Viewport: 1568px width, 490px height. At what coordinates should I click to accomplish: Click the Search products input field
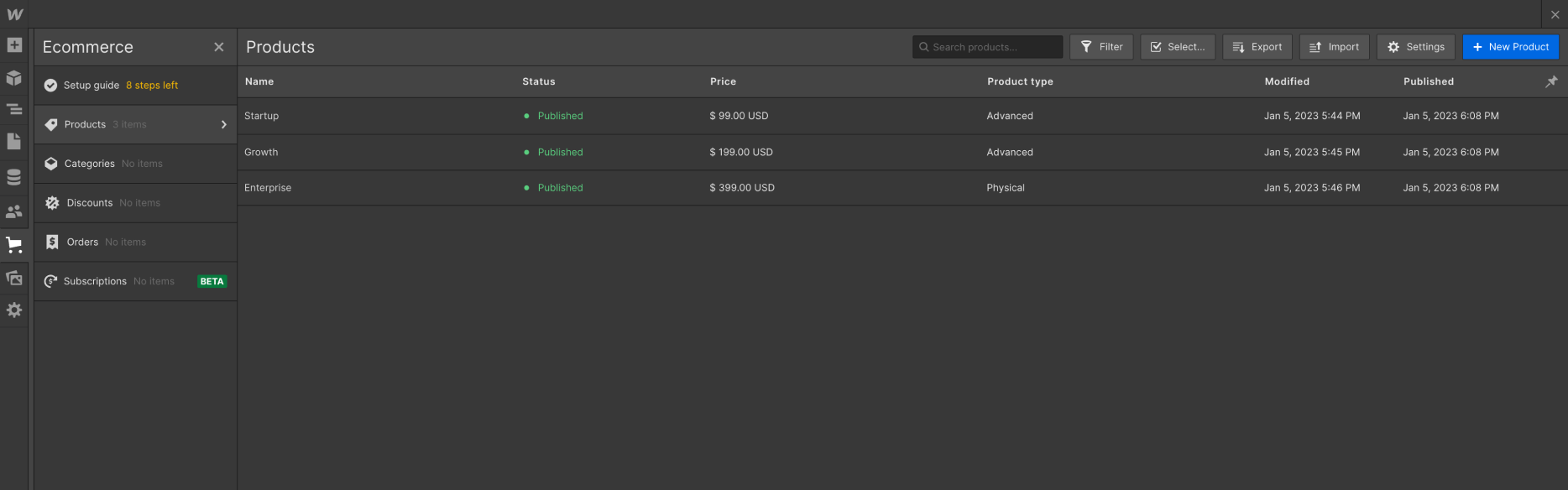pyautogui.click(x=987, y=46)
